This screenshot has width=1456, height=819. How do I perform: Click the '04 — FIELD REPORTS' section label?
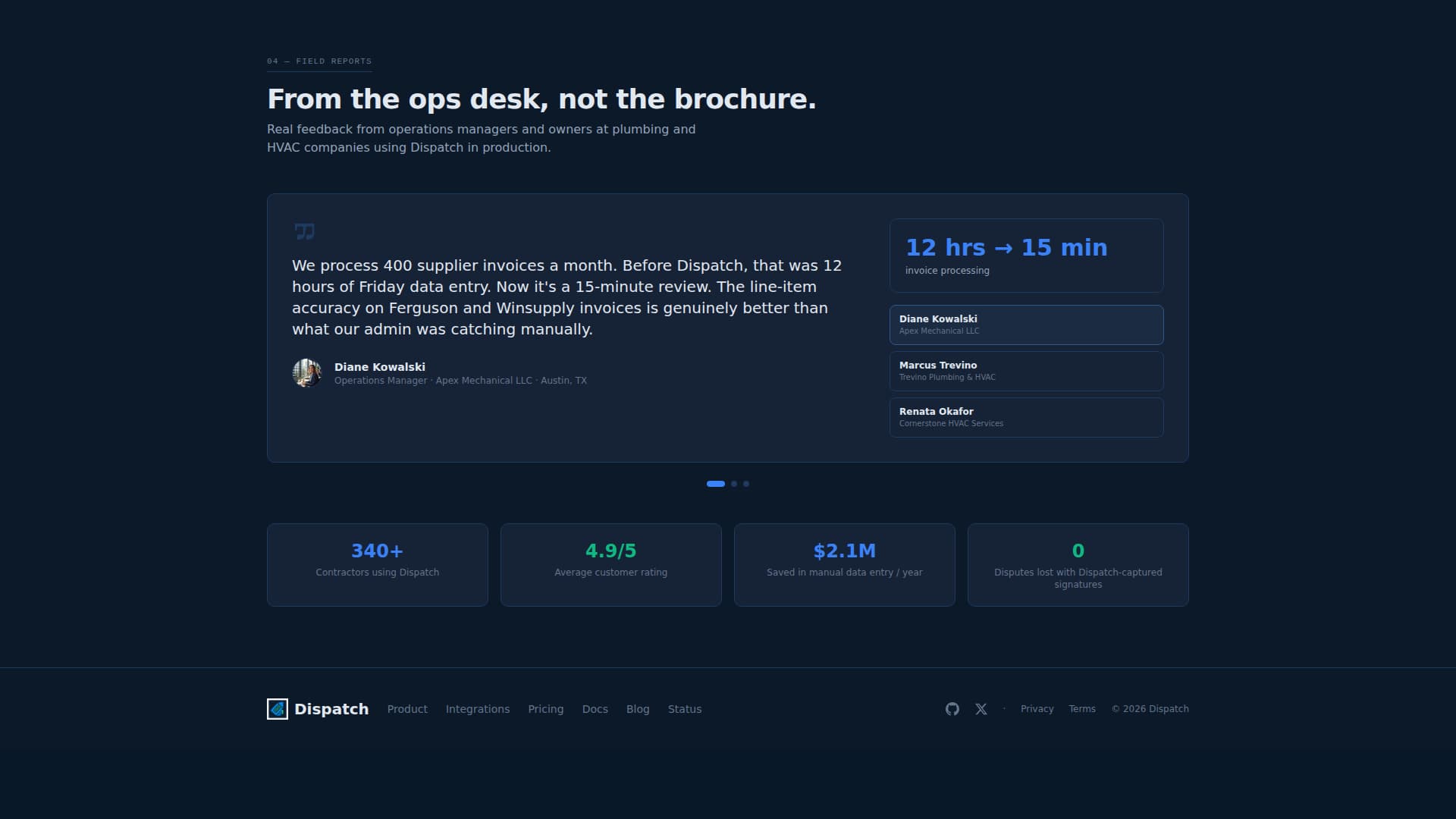[x=319, y=61]
